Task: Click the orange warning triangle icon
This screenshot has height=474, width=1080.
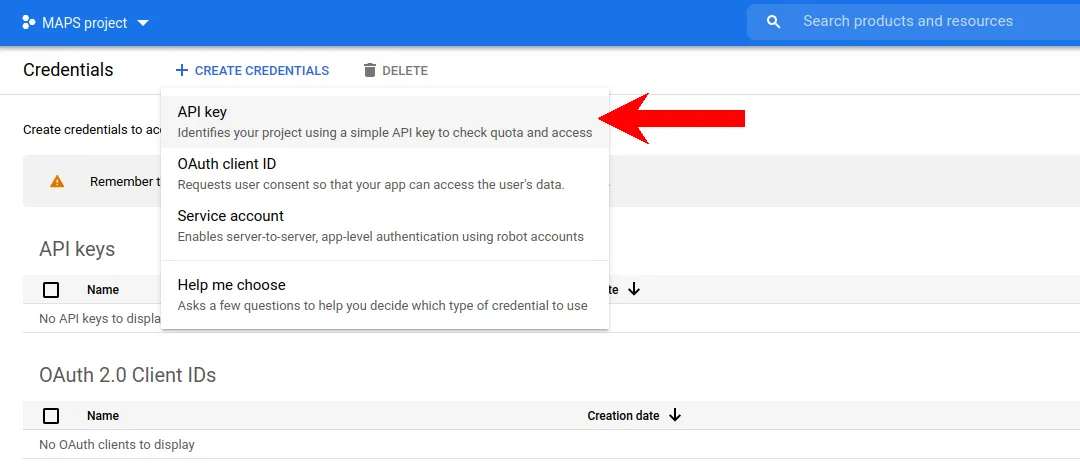Action: (57, 182)
